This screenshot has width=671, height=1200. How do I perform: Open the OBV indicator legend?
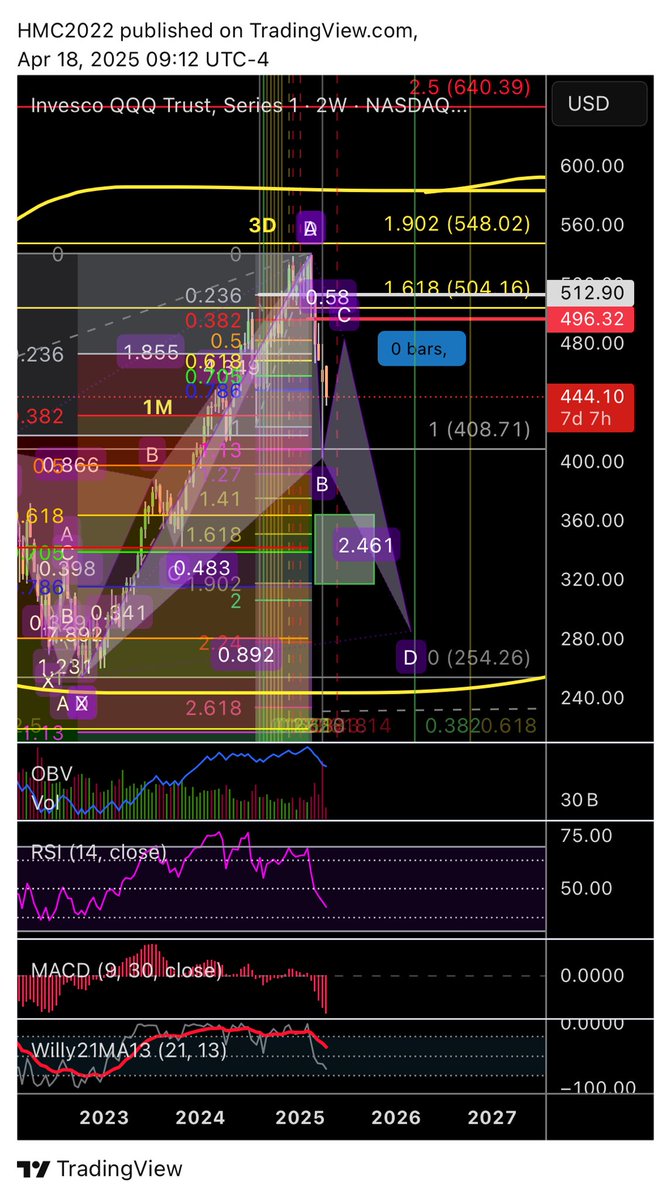pyautogui.click(x=53, y=772)
